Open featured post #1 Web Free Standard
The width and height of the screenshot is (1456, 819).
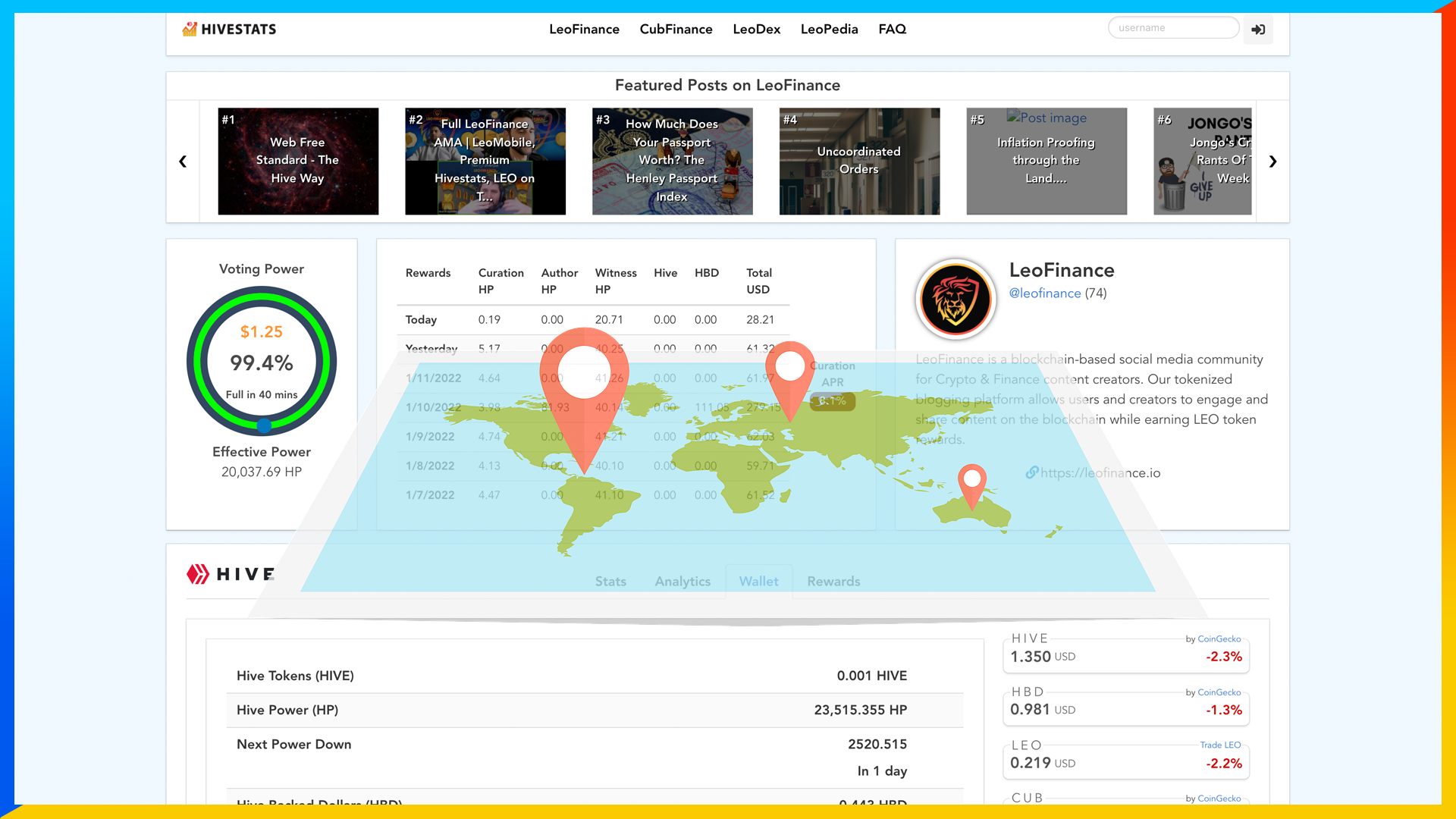(298, 161)
